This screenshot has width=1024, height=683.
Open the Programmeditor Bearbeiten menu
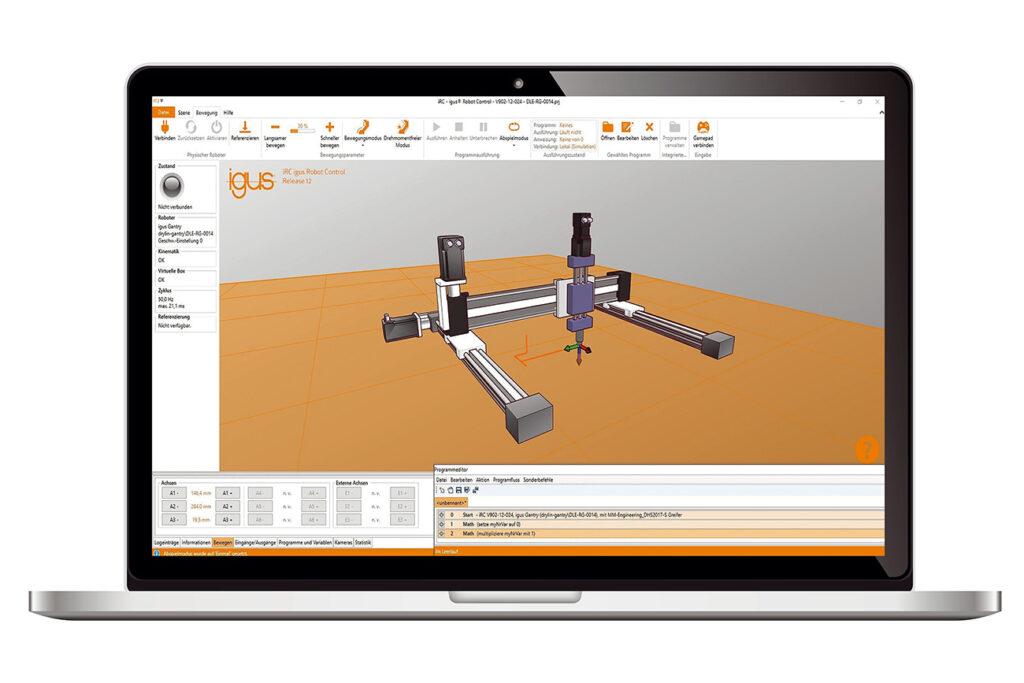click(x=461, y=480)
